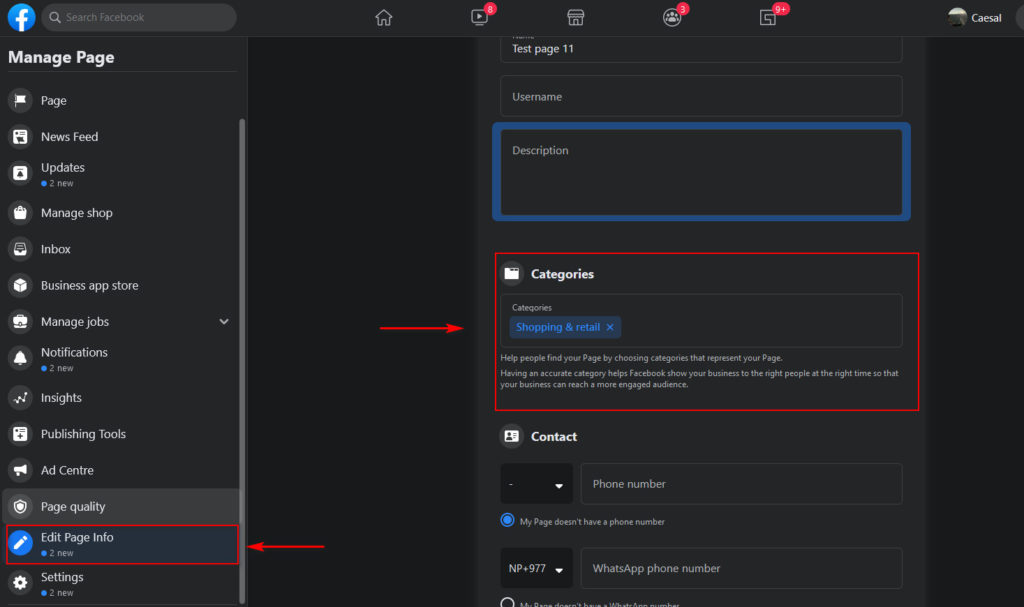The width and height of the screenshot is (1024, 607).
Task: Click the News Feed sidebar icon
Action: click(20, 137)
